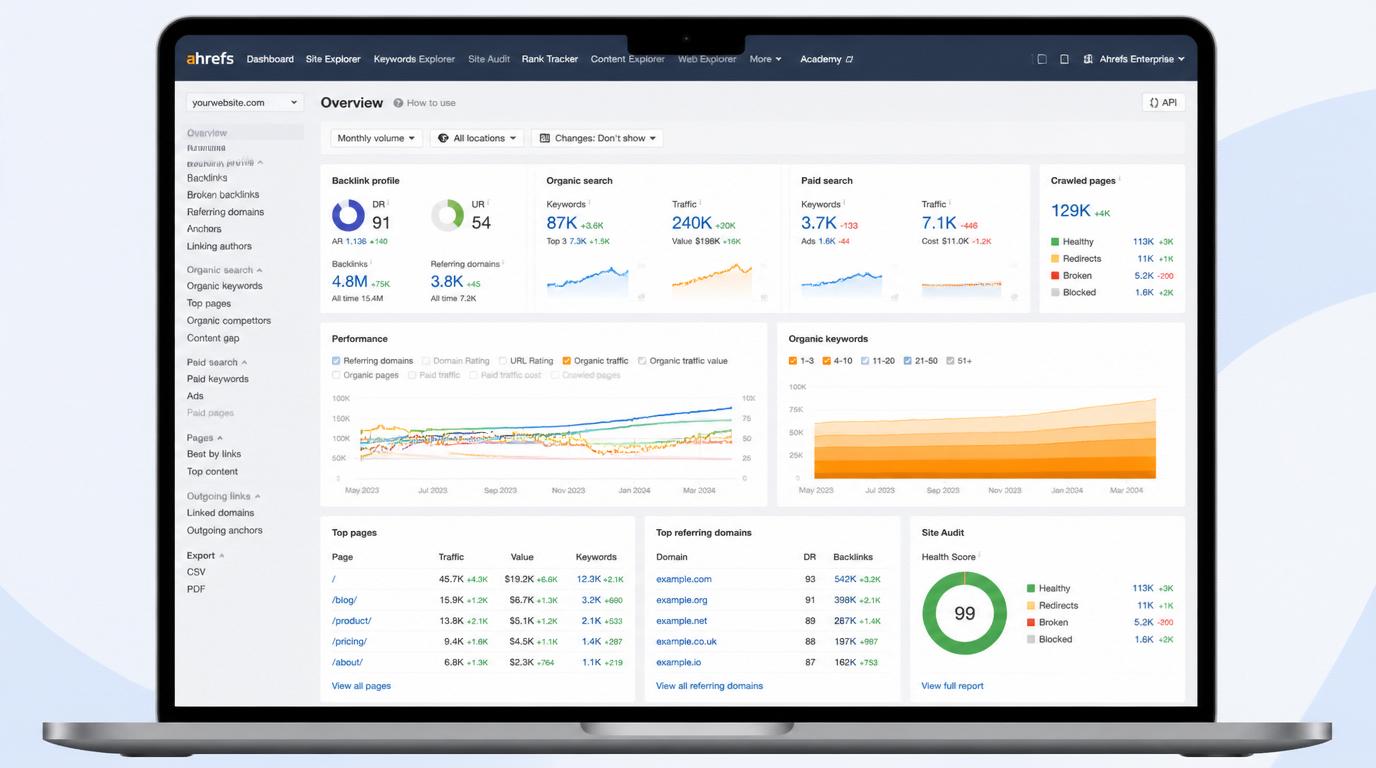Click the How to use help icon
The height and width of the screenshot is (768, 1376).
tap(398, 103)
